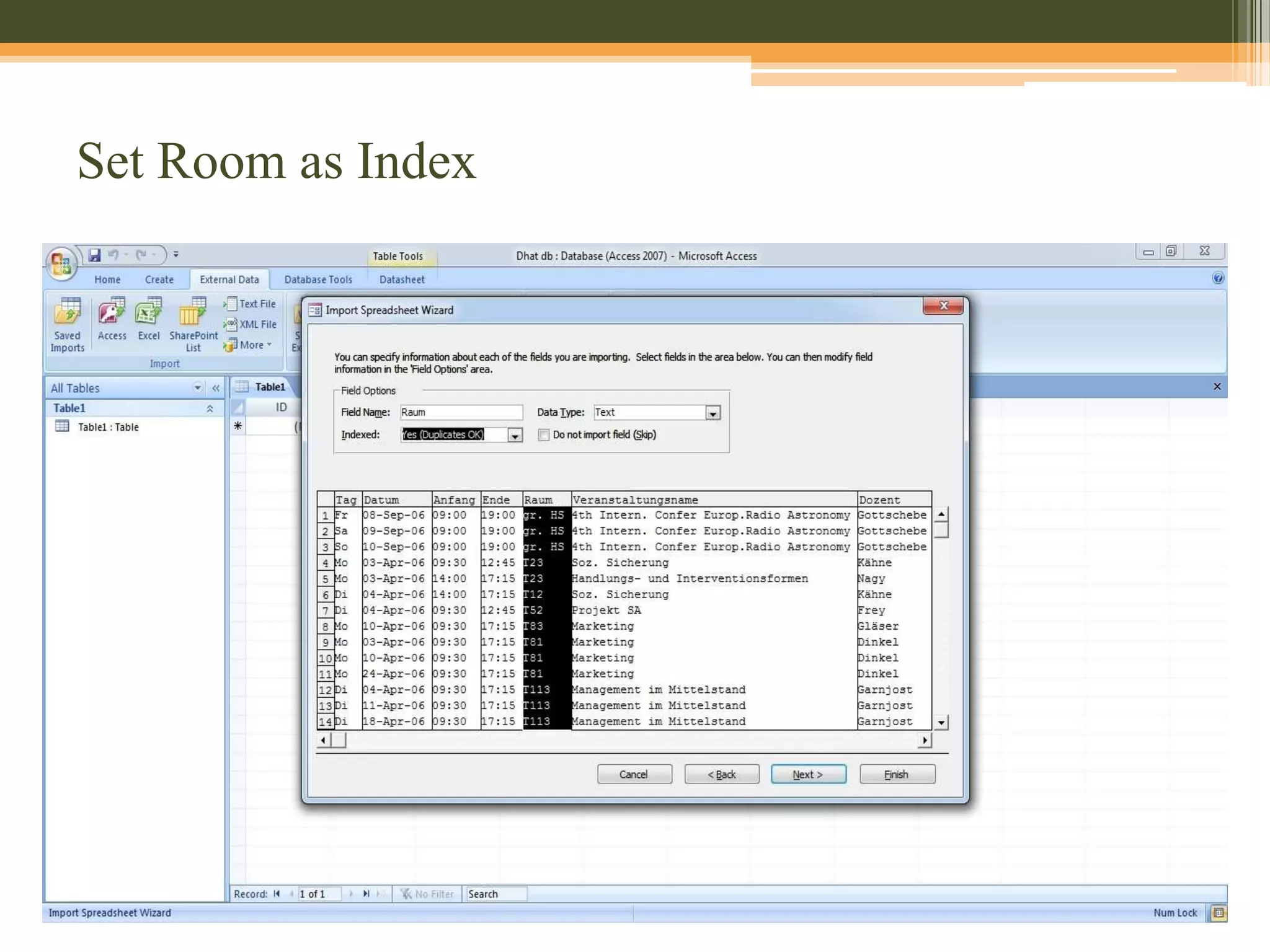Click the Datasheet View icon in status bar
The width and height of the screenshot is (1270, 952).
[x=1219, y=912]
